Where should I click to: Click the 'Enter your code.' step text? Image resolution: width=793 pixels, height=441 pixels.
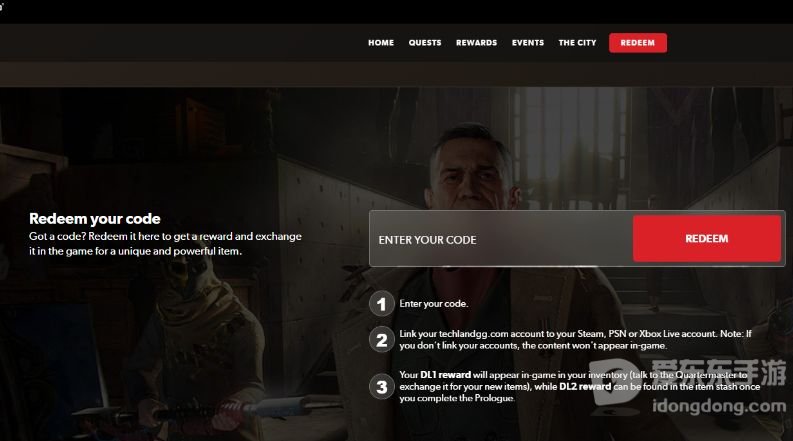433,304
